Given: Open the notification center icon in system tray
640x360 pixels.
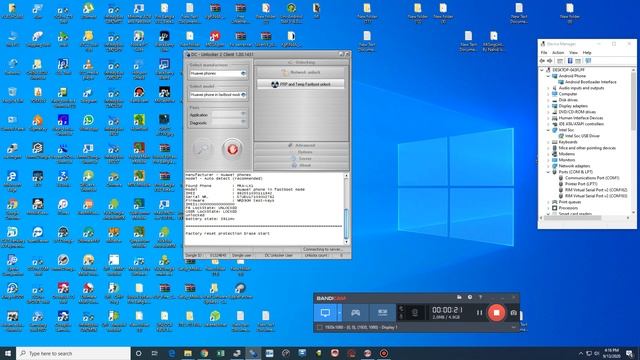Looking at the screenshot, I should [629, 353].
